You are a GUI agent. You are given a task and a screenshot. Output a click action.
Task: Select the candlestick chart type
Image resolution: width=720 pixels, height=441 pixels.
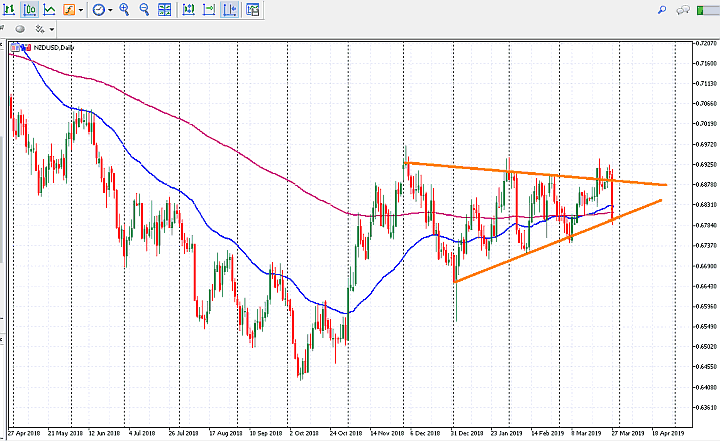pyautogui.click(x=29, y=10)
